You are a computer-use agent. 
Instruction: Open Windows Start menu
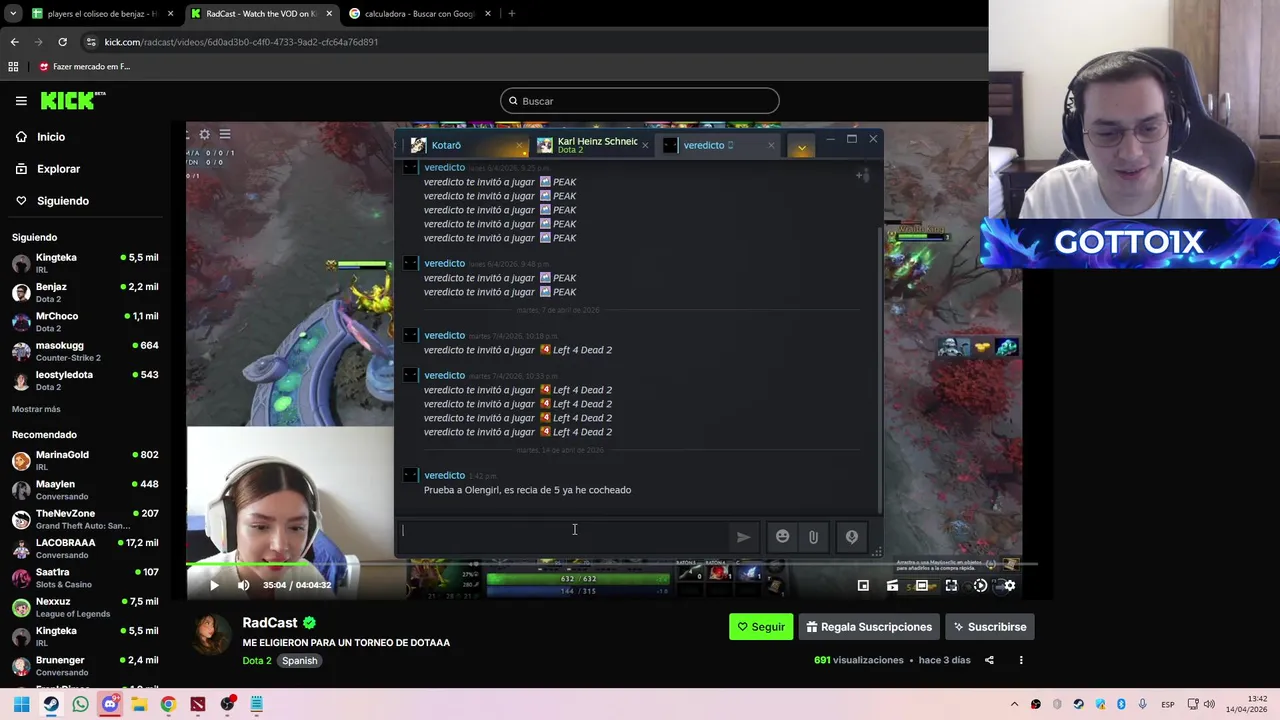21,704
